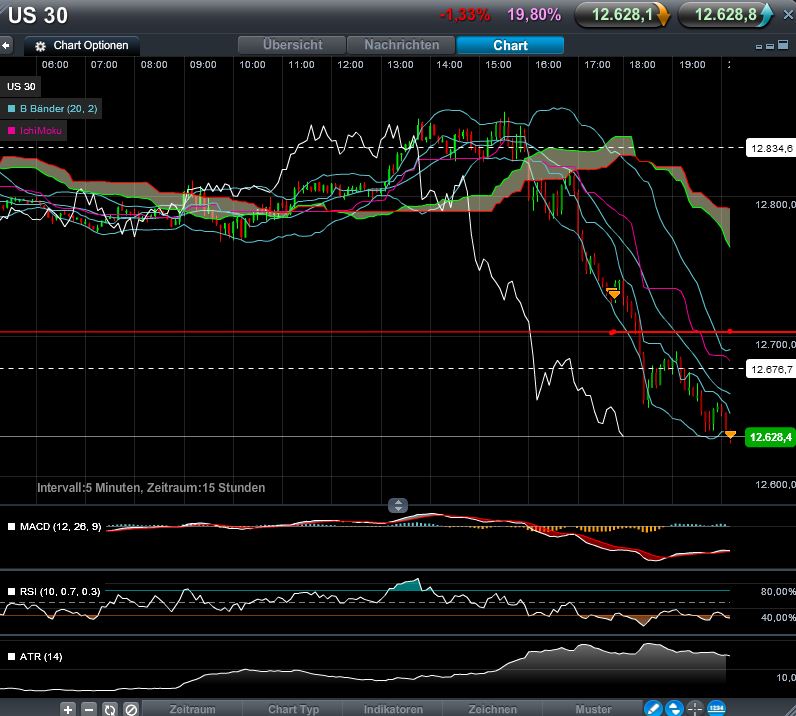
Task: Click the 12:00 time axis label
Action: click(x=350, y=64)
